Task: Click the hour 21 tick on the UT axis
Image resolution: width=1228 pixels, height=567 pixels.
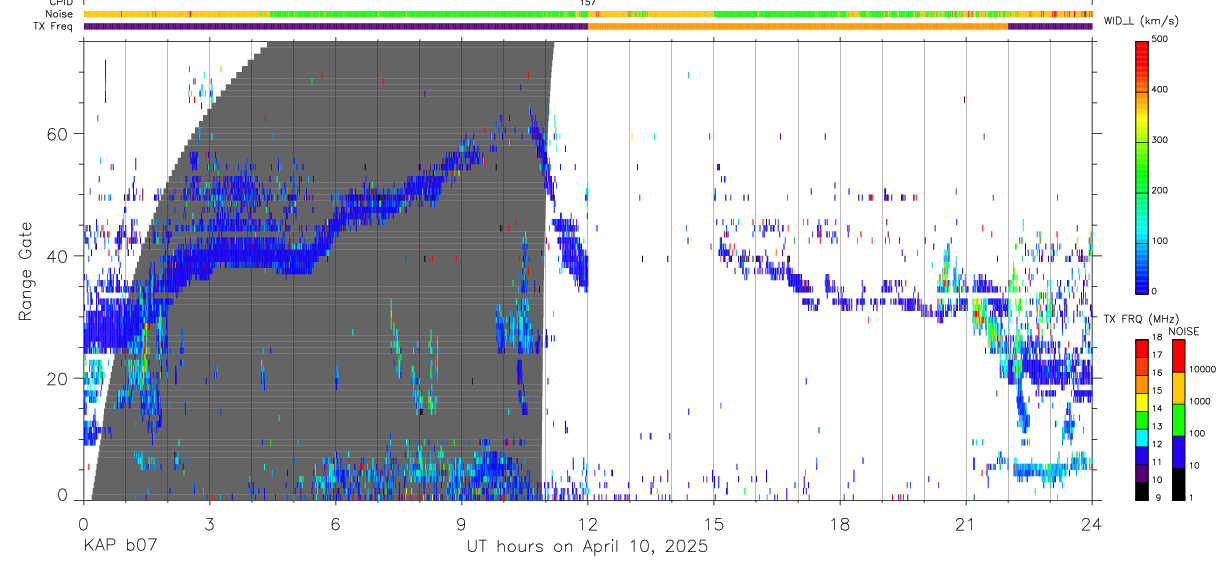Action: (966, 523)
